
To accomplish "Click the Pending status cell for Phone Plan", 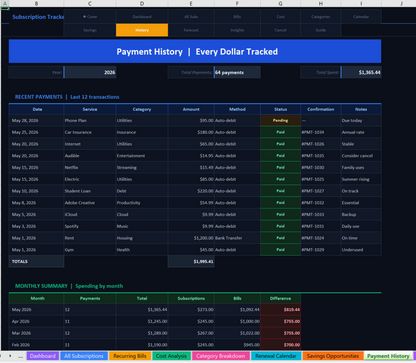I will (x=280, y=121).
